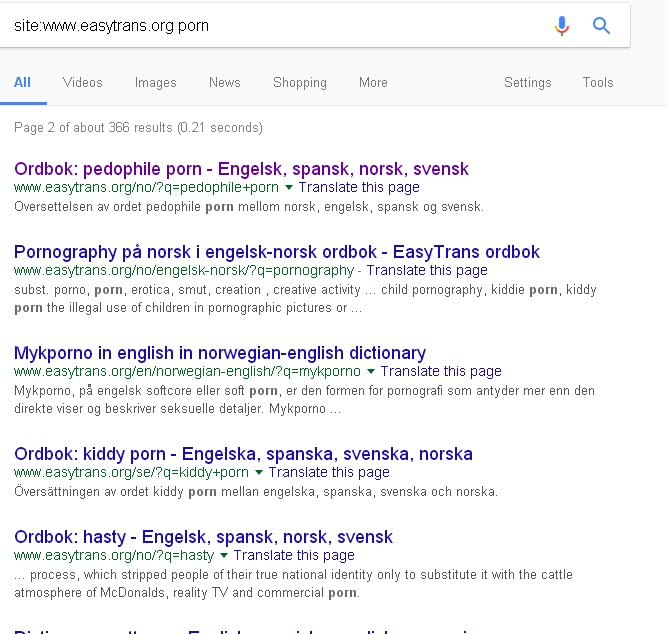Click Translate this page beside the norwegian-english URL

pyautogui.click(x=441, y=372)
